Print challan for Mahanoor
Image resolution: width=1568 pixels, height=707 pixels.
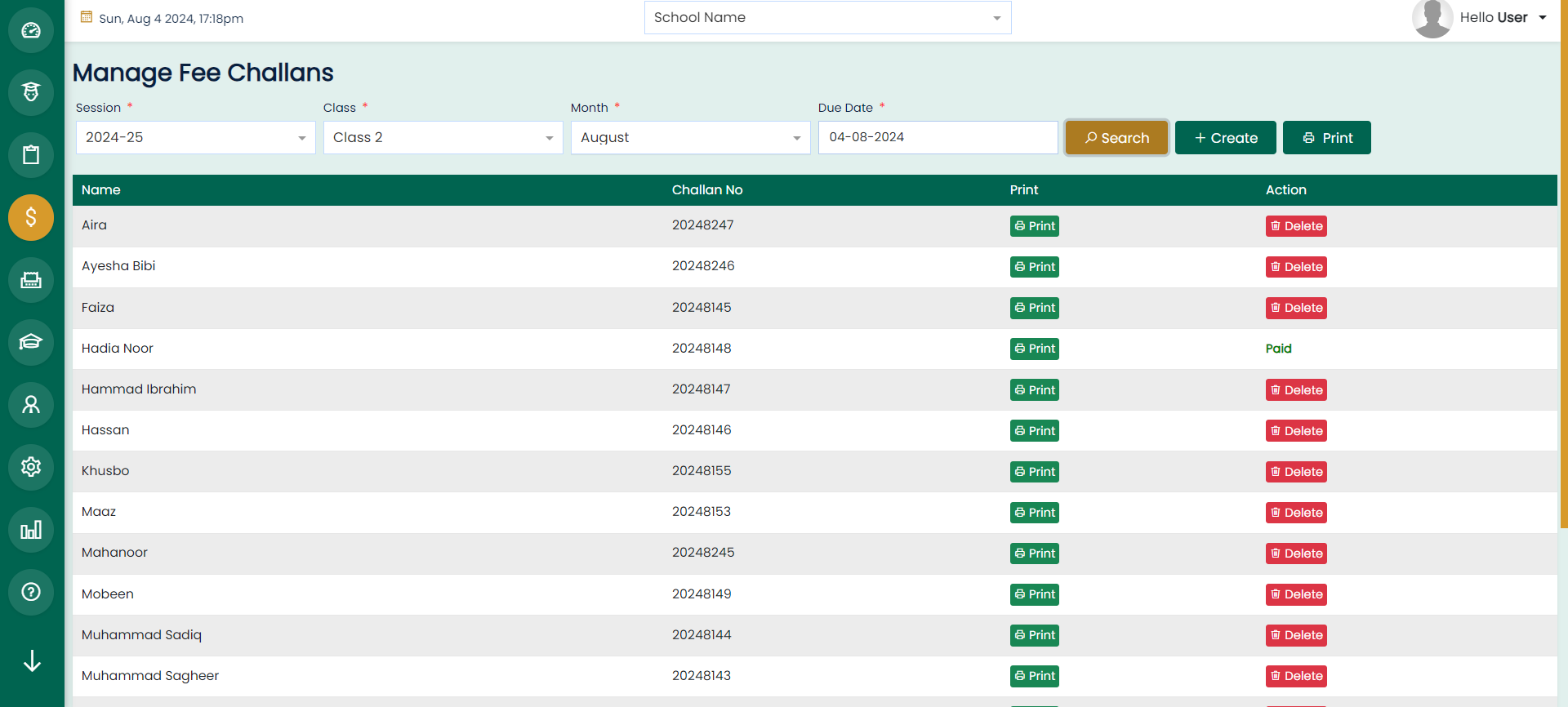(x=1035, y=554)
